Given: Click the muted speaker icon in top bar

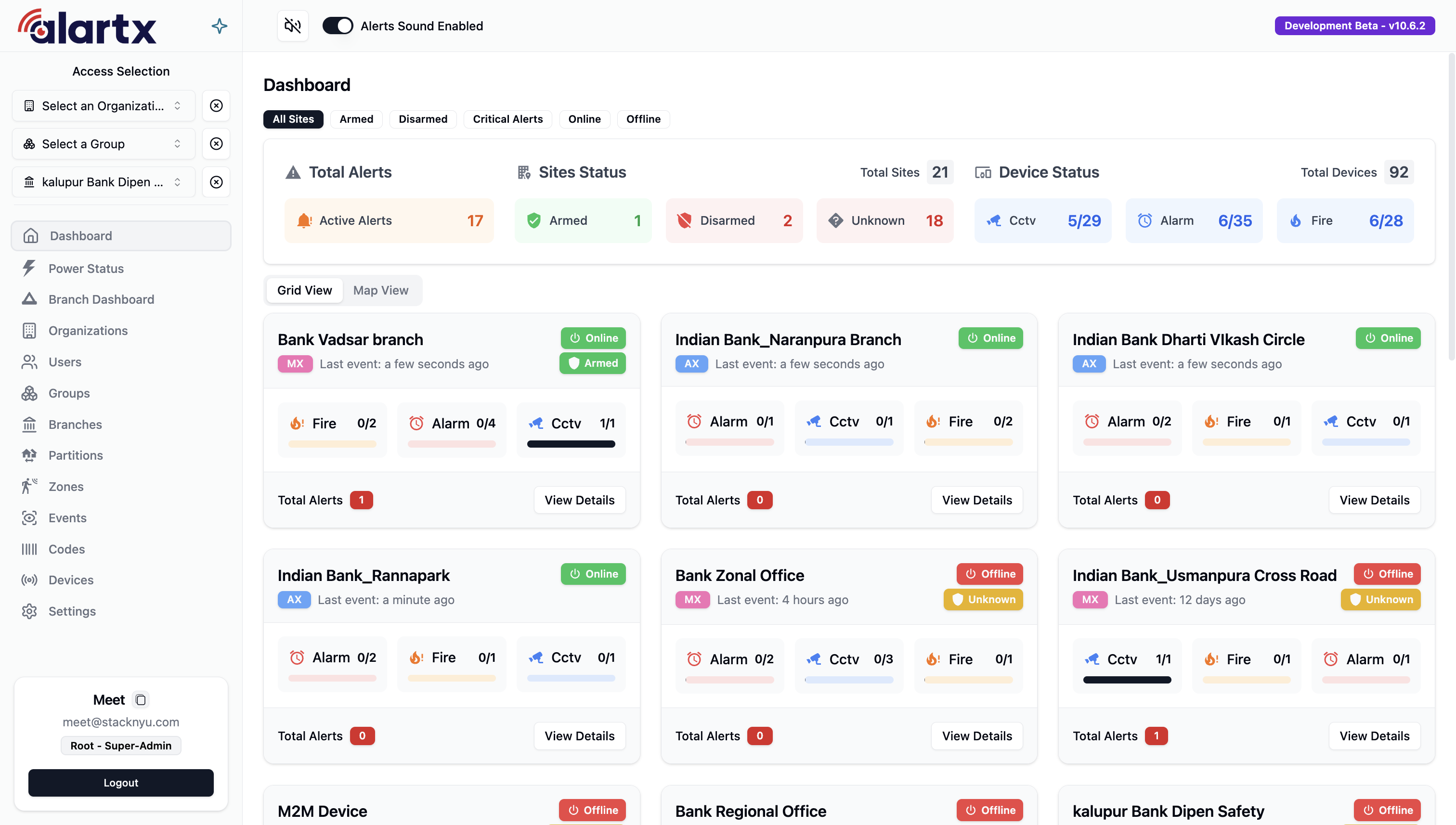Looking at the screenshot, I should 292,26.
